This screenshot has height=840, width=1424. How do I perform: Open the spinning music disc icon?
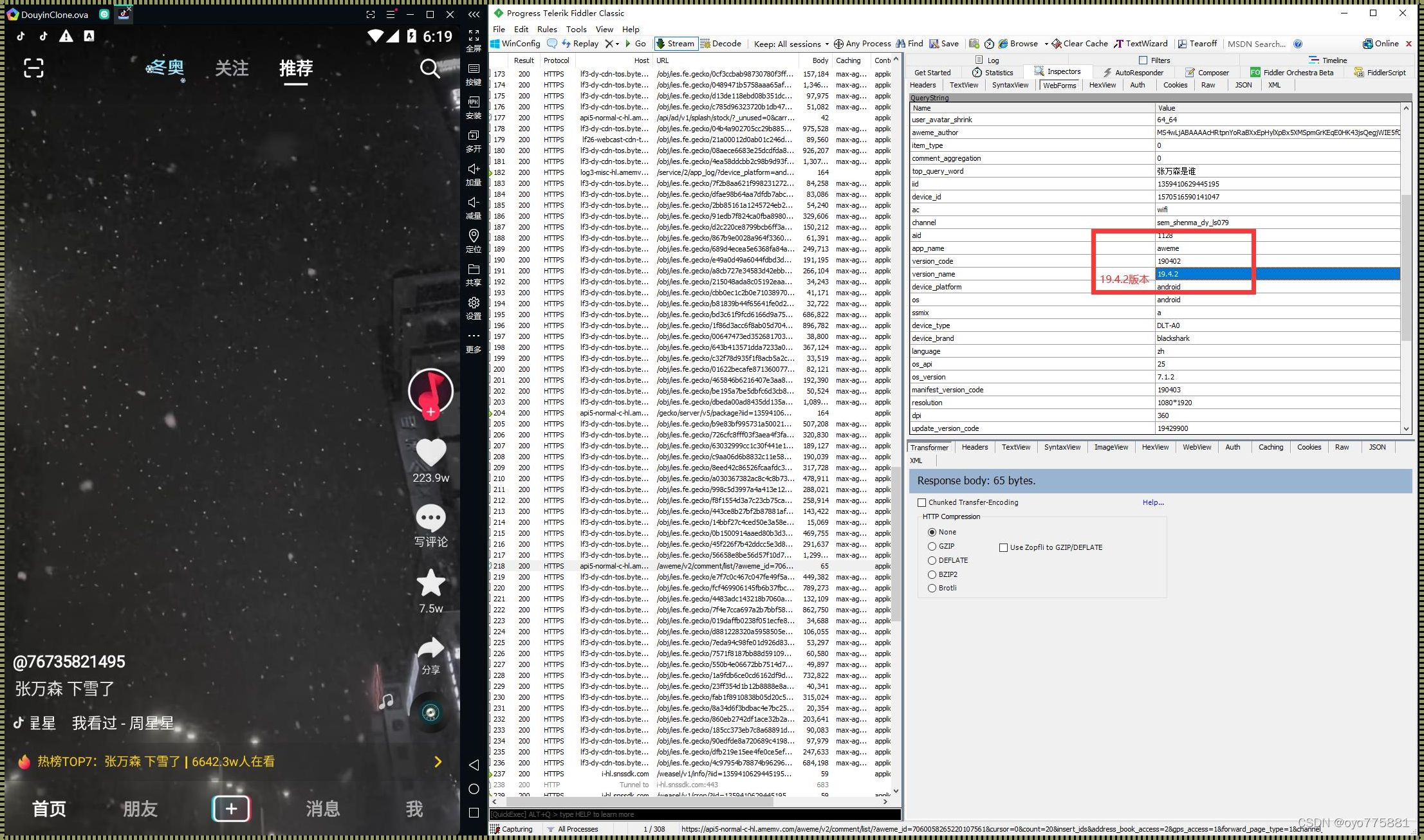click(x=430, y=712)
